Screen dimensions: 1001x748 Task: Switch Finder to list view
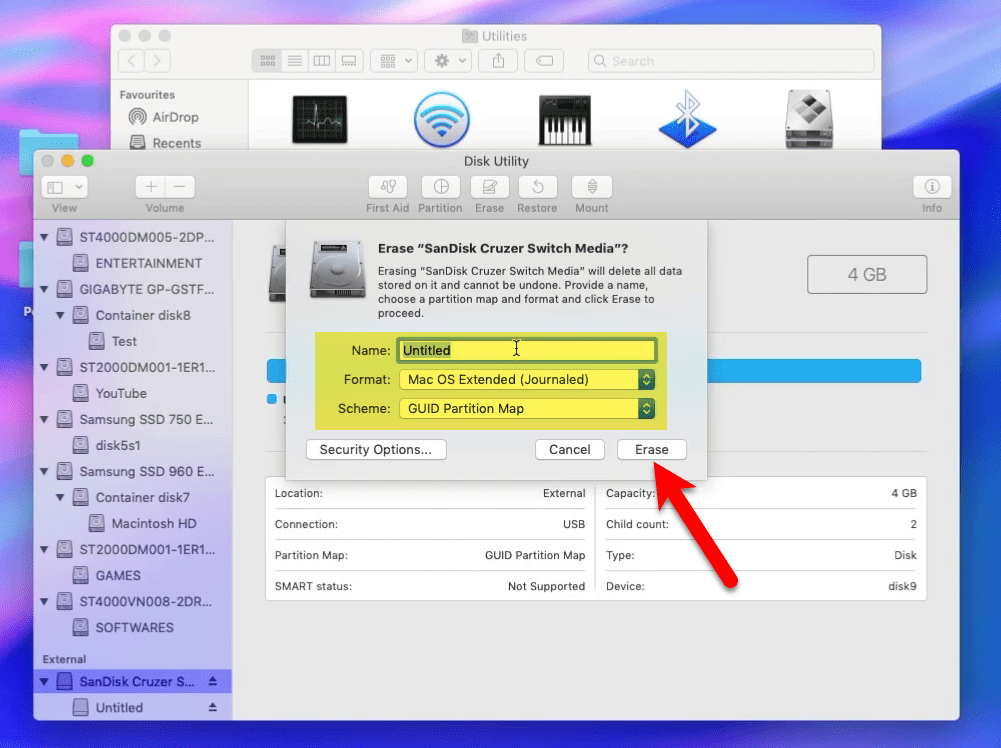click(x=295, y=61)
